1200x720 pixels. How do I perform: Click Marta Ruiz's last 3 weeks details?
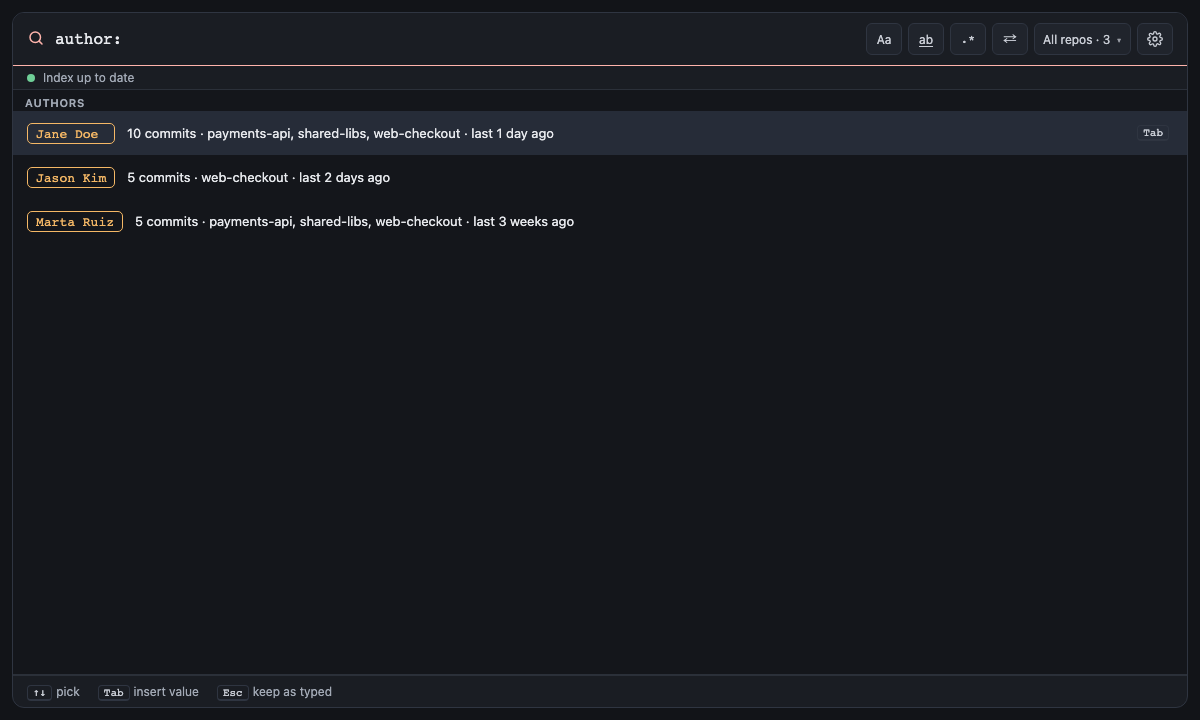click(x=354, y=221)
